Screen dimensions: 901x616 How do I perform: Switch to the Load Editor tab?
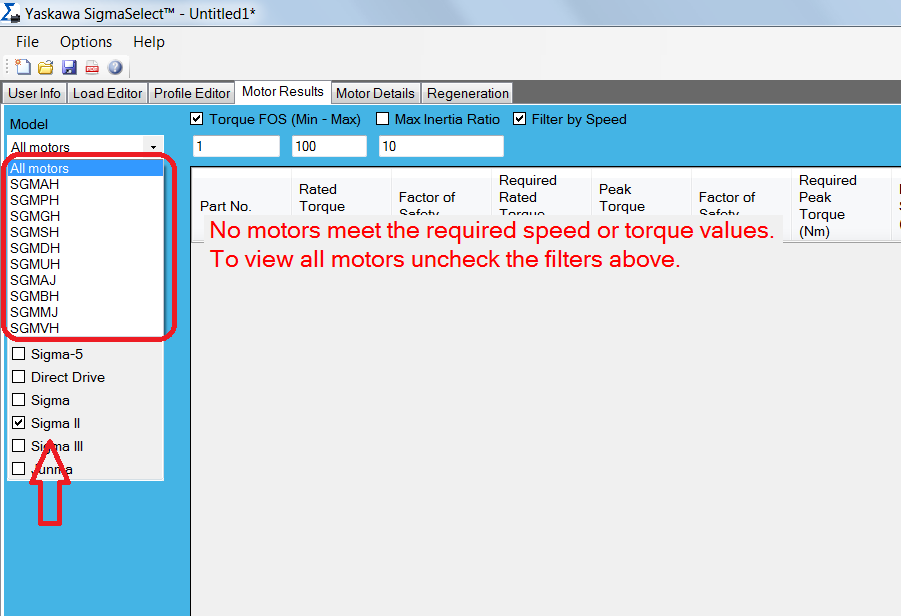(107, 93)
